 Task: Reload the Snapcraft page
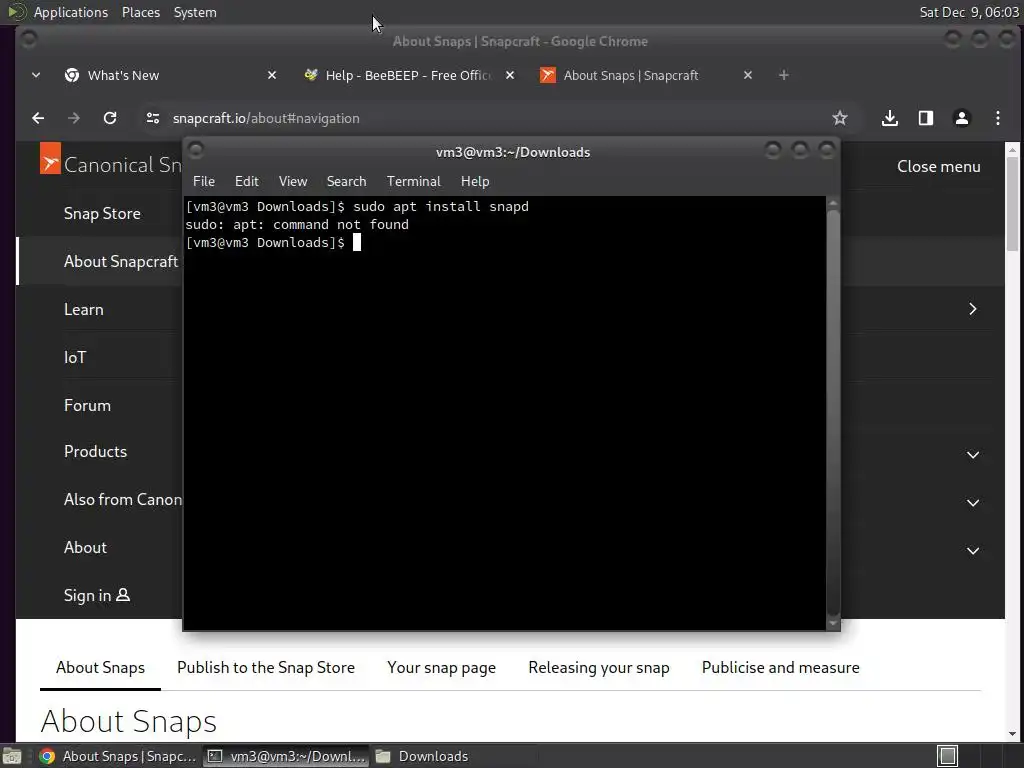[110, 118]
